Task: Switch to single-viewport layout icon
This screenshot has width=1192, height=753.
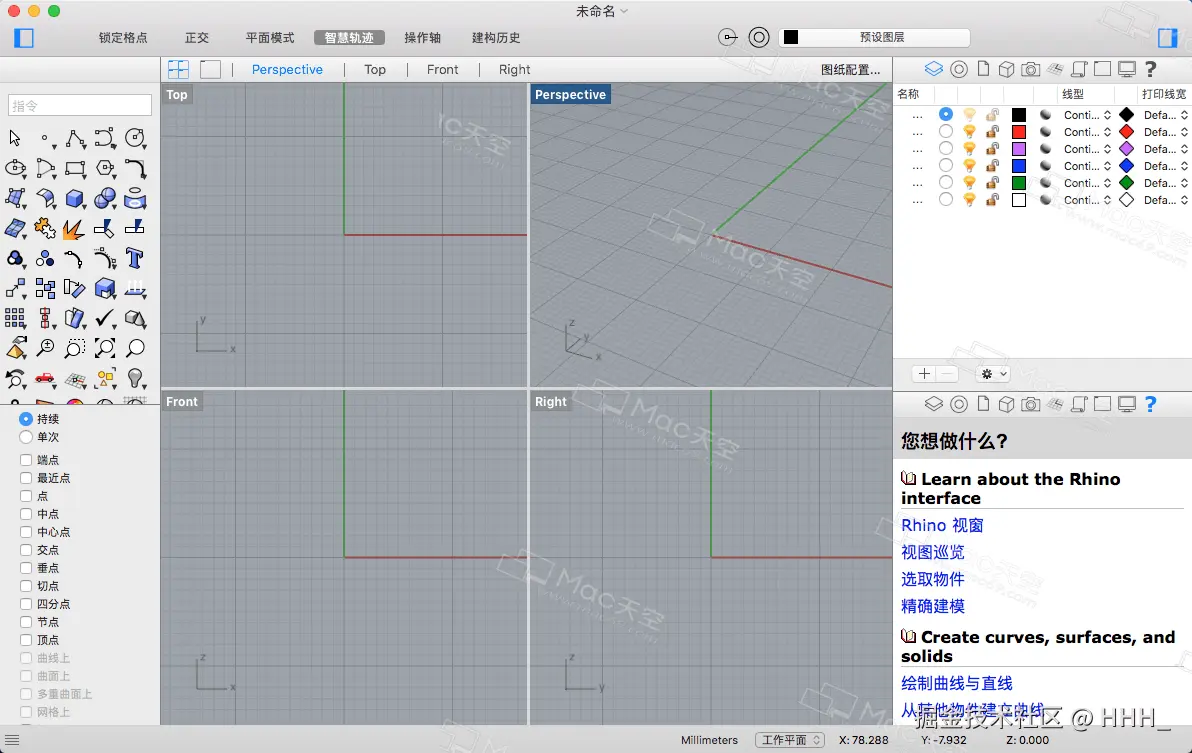Action: click(x=211, y=69)
